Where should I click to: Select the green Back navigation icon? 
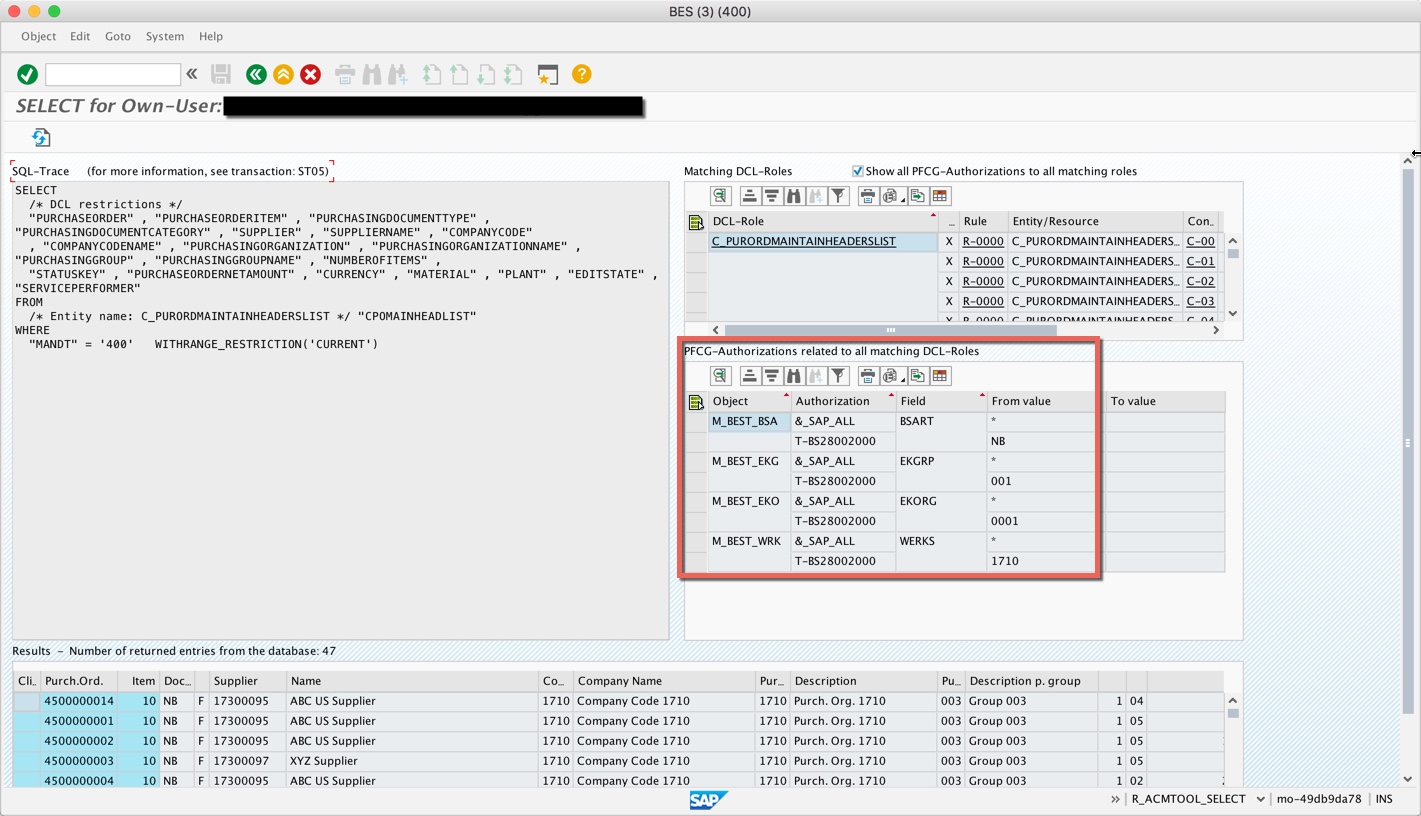pyautogui.click(x=254, y=73)
